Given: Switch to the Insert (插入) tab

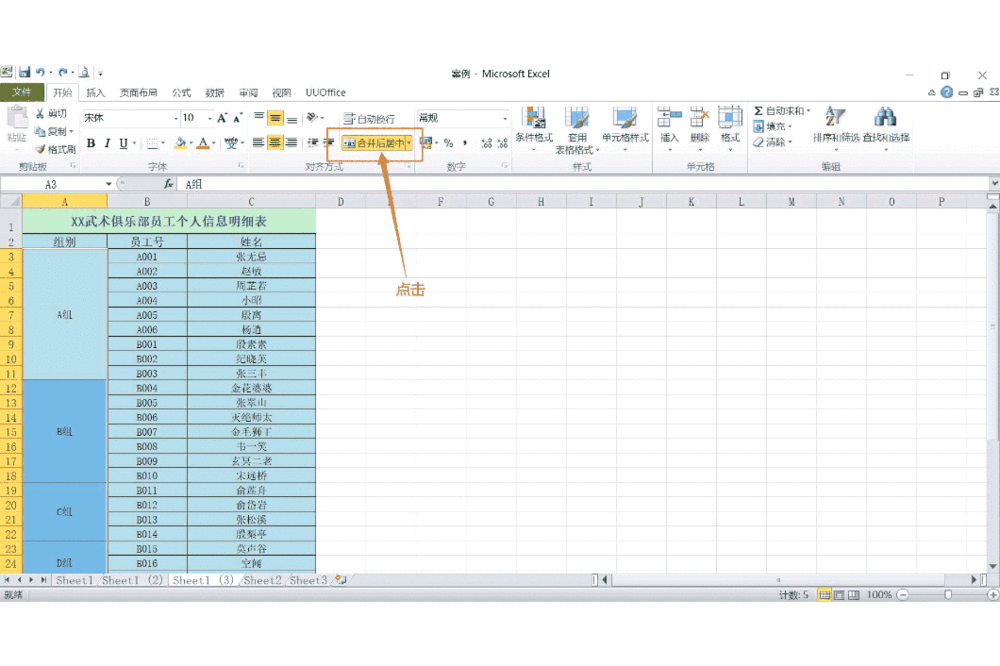Looking at the screenshot, I should coord(96,92).
